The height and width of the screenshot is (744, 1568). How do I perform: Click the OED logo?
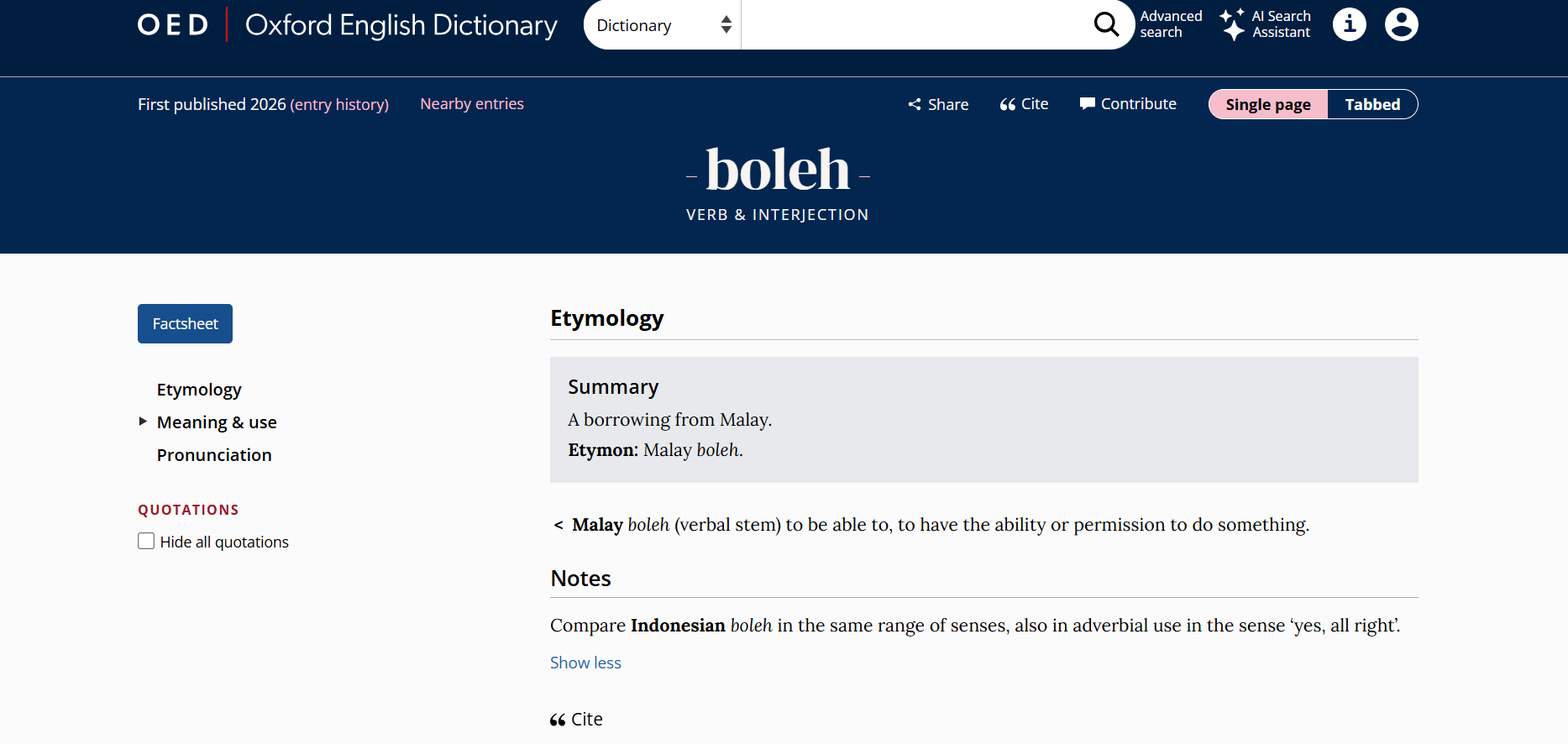tap(173, 24)
